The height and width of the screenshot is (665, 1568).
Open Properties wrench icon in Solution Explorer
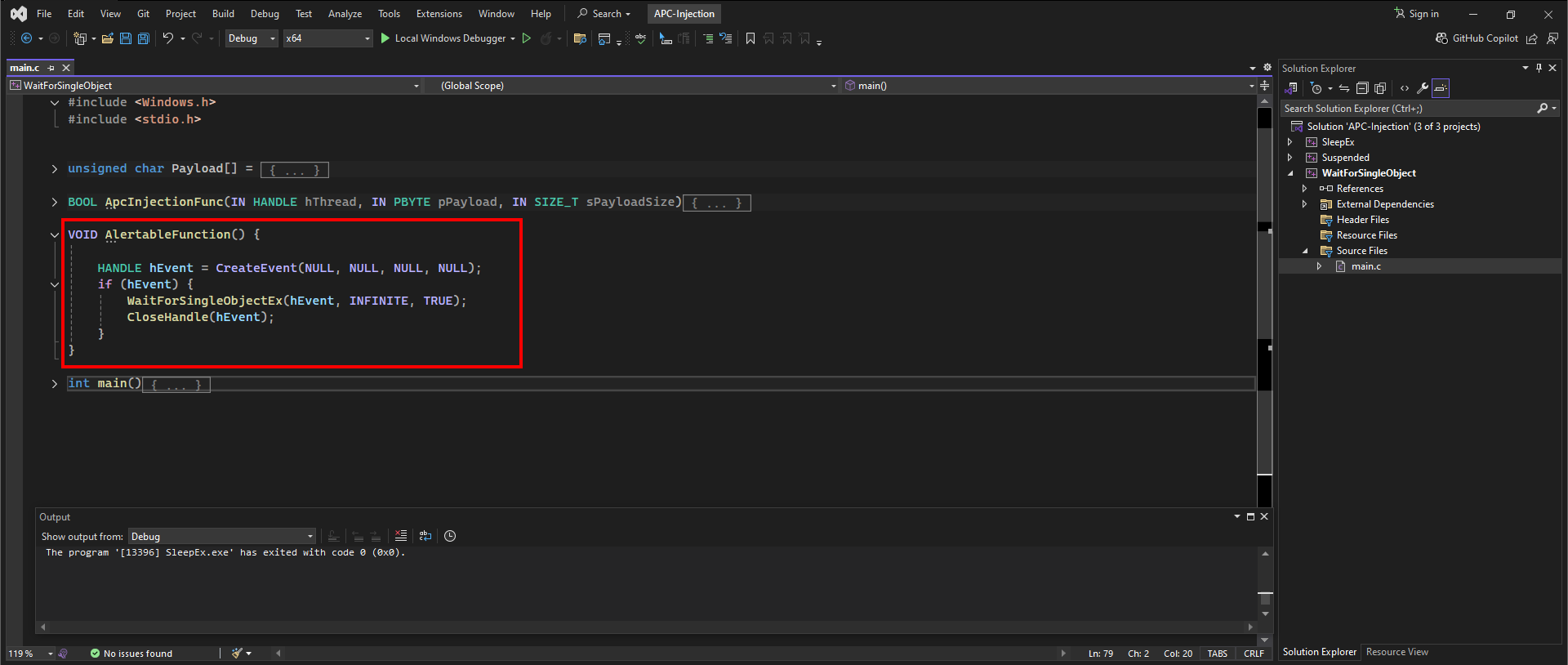pyautogui.click(x=1422, y=88)
